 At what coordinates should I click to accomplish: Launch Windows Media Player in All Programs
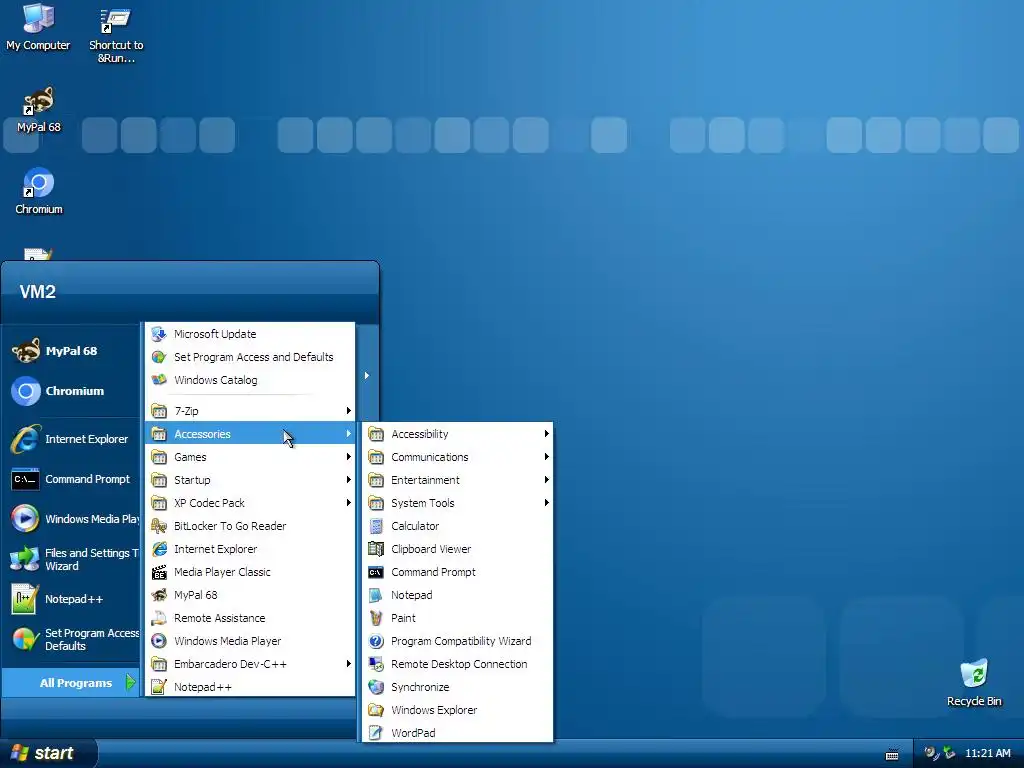pos(250,641)
